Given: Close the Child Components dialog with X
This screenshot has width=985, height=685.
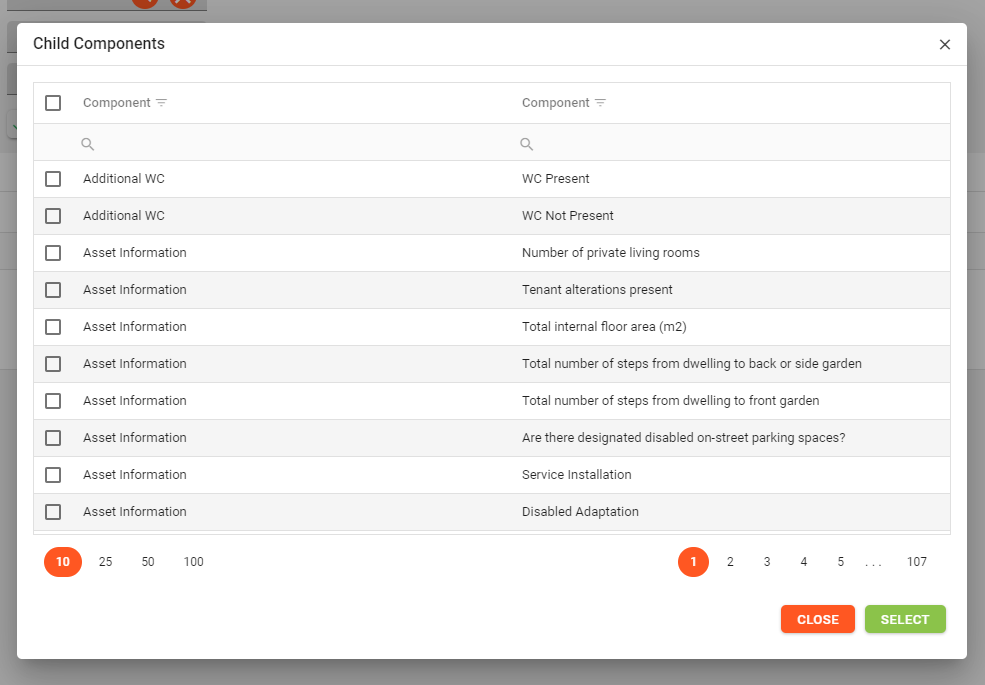Looking at the screenshot, I should tap(945, 44).
